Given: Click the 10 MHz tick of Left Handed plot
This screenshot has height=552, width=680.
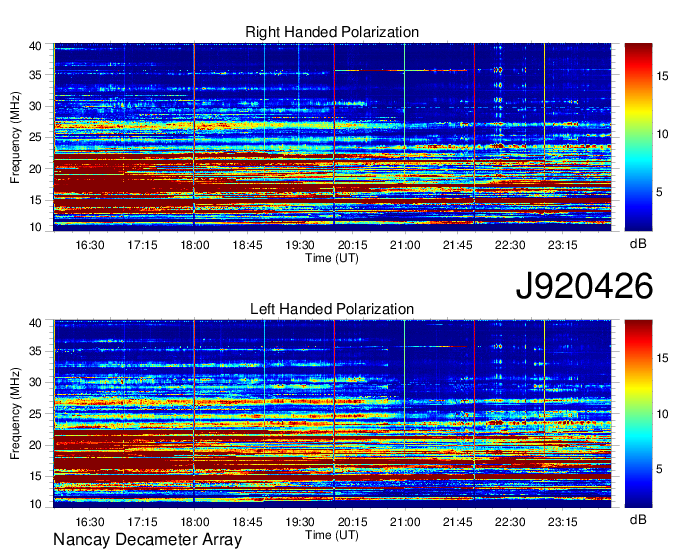Looking at the screenshot, I should point(35,504).
